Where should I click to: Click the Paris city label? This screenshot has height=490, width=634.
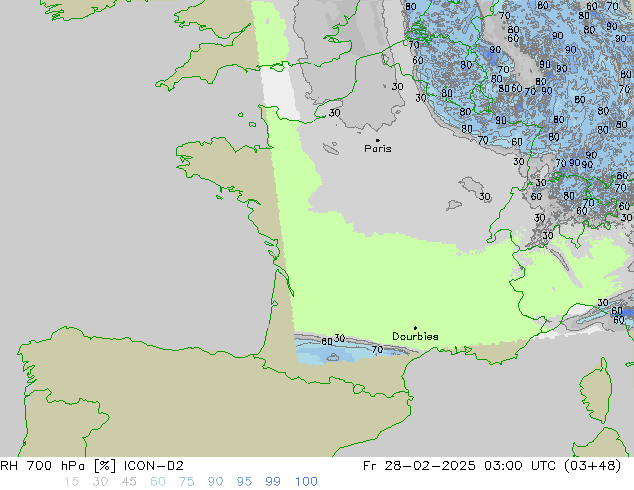coord(378,149)
